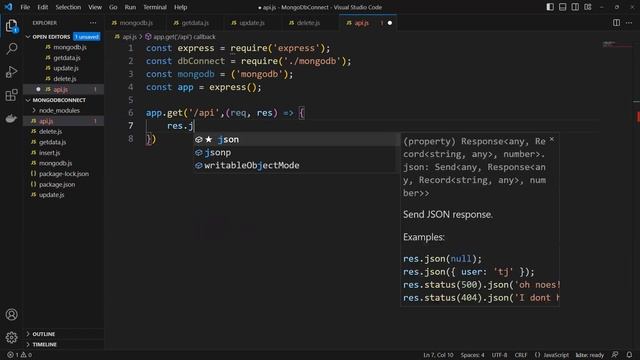The height and width of the screenshot is (360, 640).
Task: Click unsaved dot on api.js tab
Action: tap(390, 23)
